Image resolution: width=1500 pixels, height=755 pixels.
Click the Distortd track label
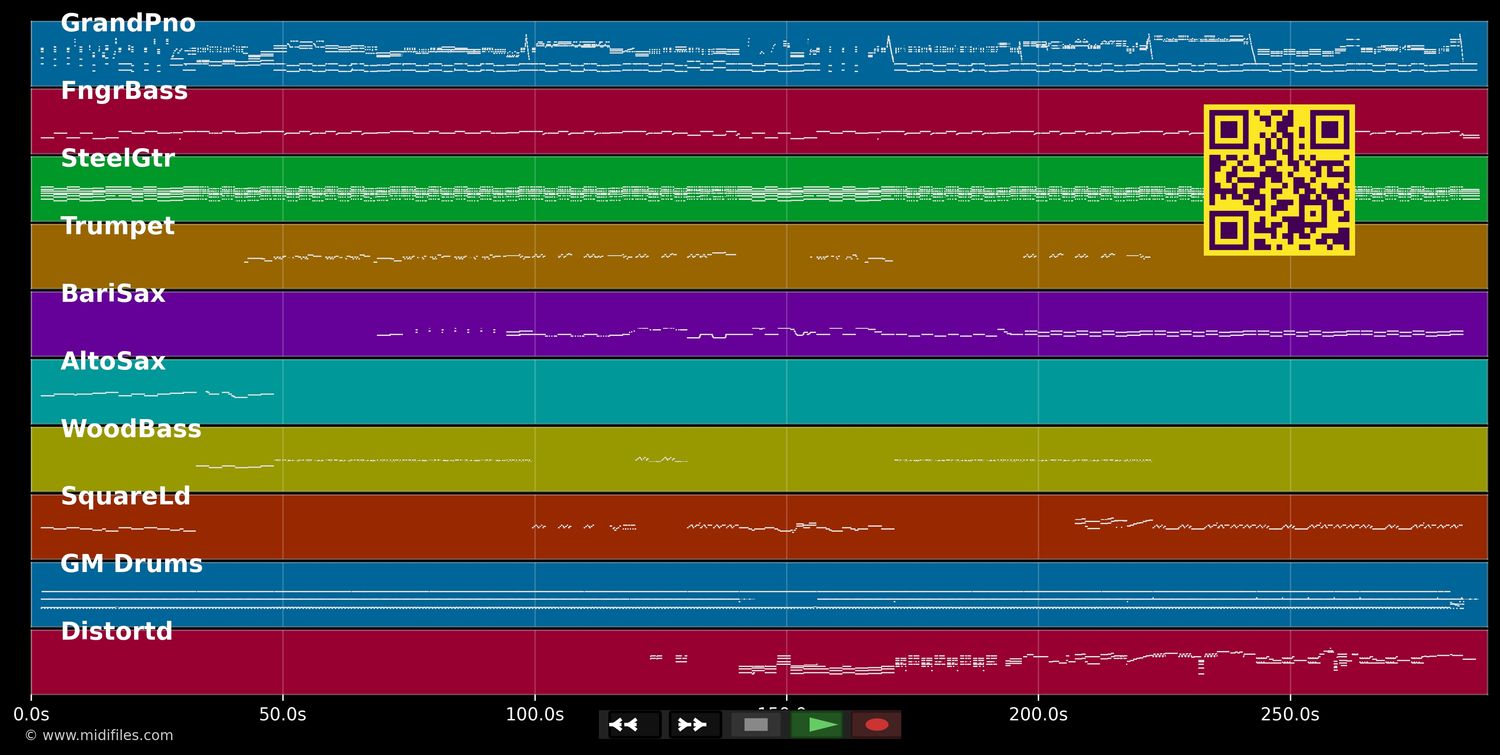tap(116, 632)
